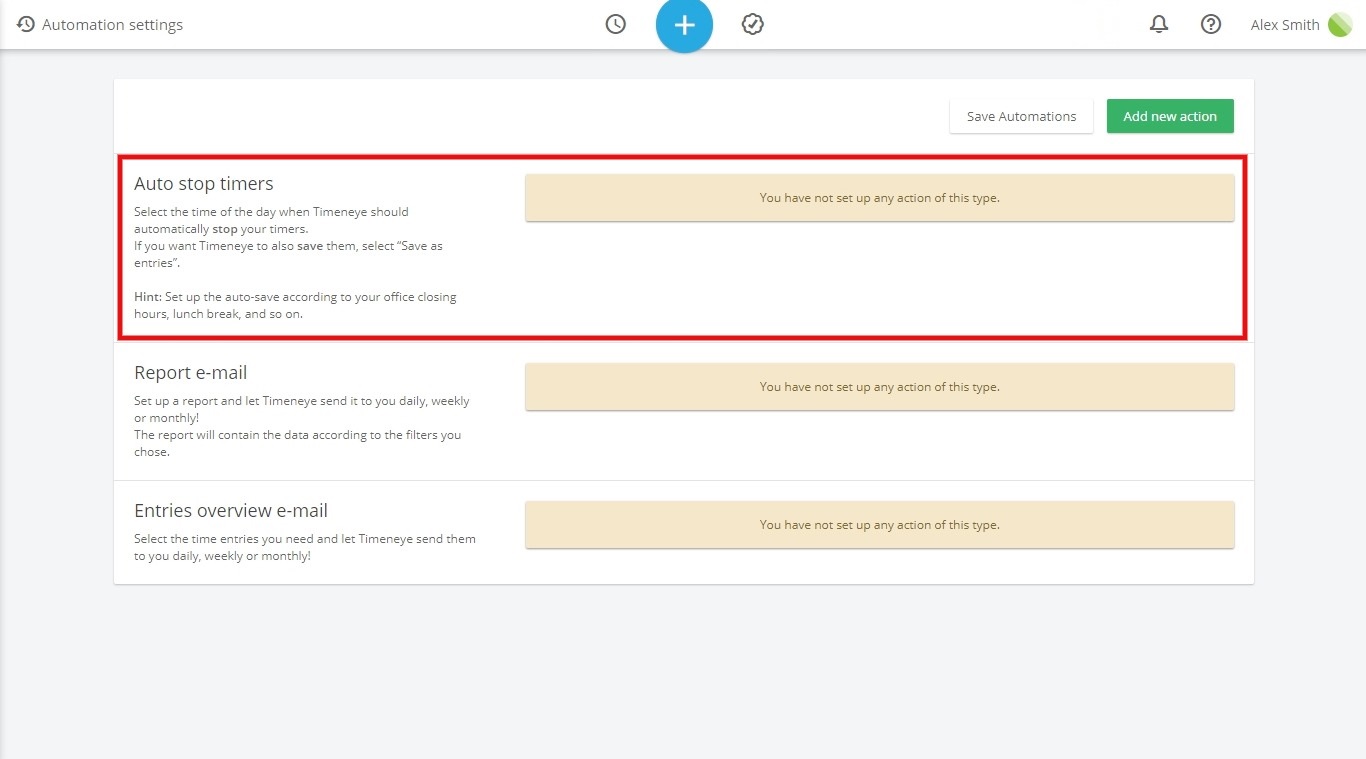Click the sentence mentioning "Save as entries"

point(288,254)
